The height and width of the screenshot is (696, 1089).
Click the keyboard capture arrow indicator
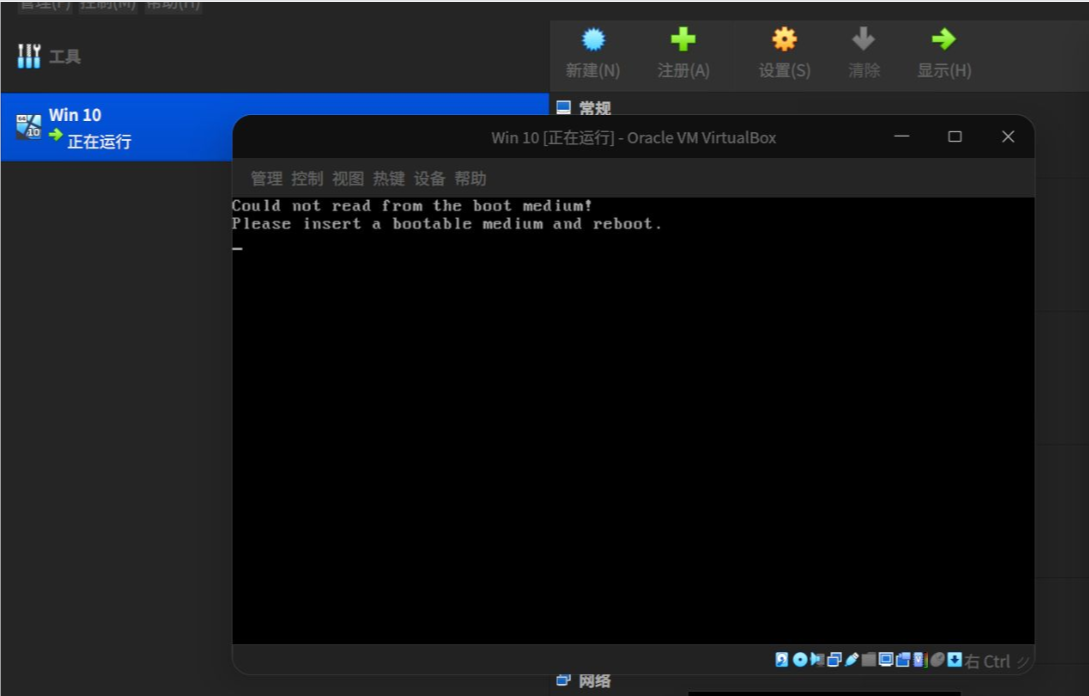pyautogui.click(x=954, y=659)
